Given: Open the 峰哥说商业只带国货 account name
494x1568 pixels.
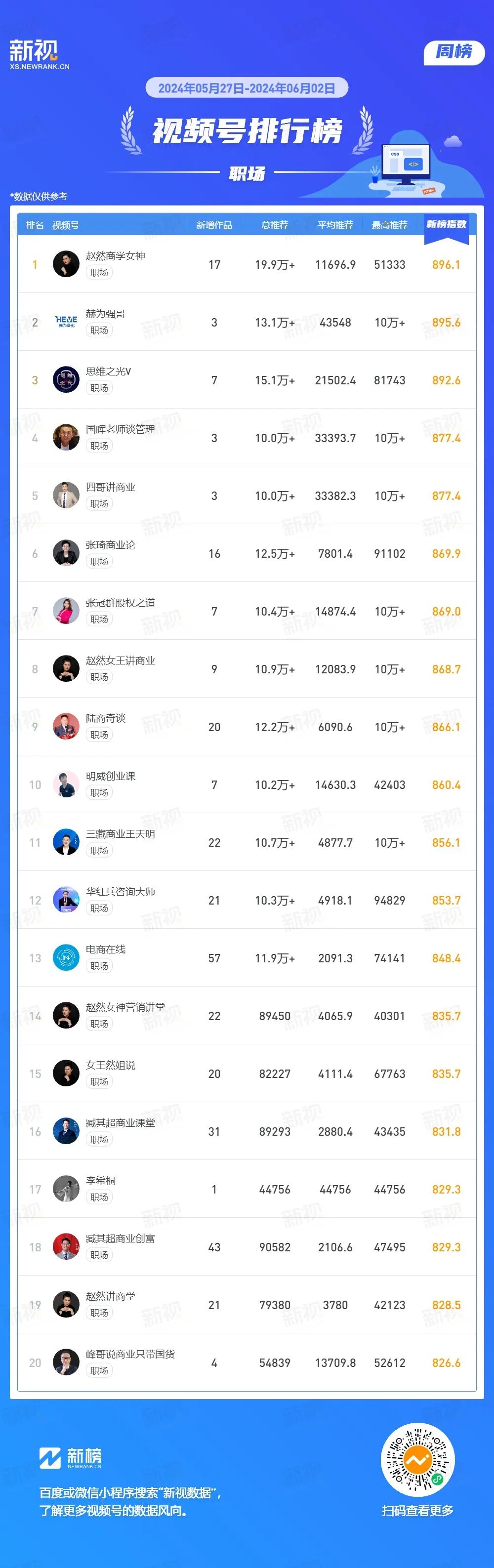Looking at the screenshot, I should coord(130,1355).
